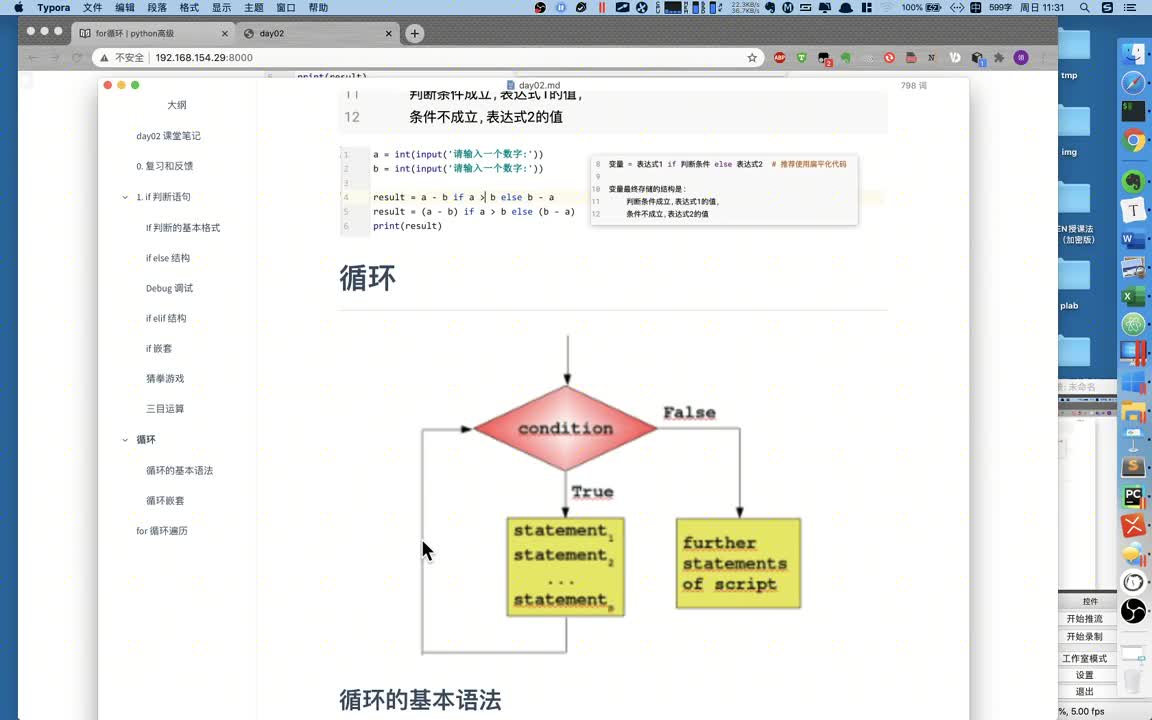Open the Typora app menu
Image resolution: width=1152 pixels, height=720 pixels.
tap(54, 7)
